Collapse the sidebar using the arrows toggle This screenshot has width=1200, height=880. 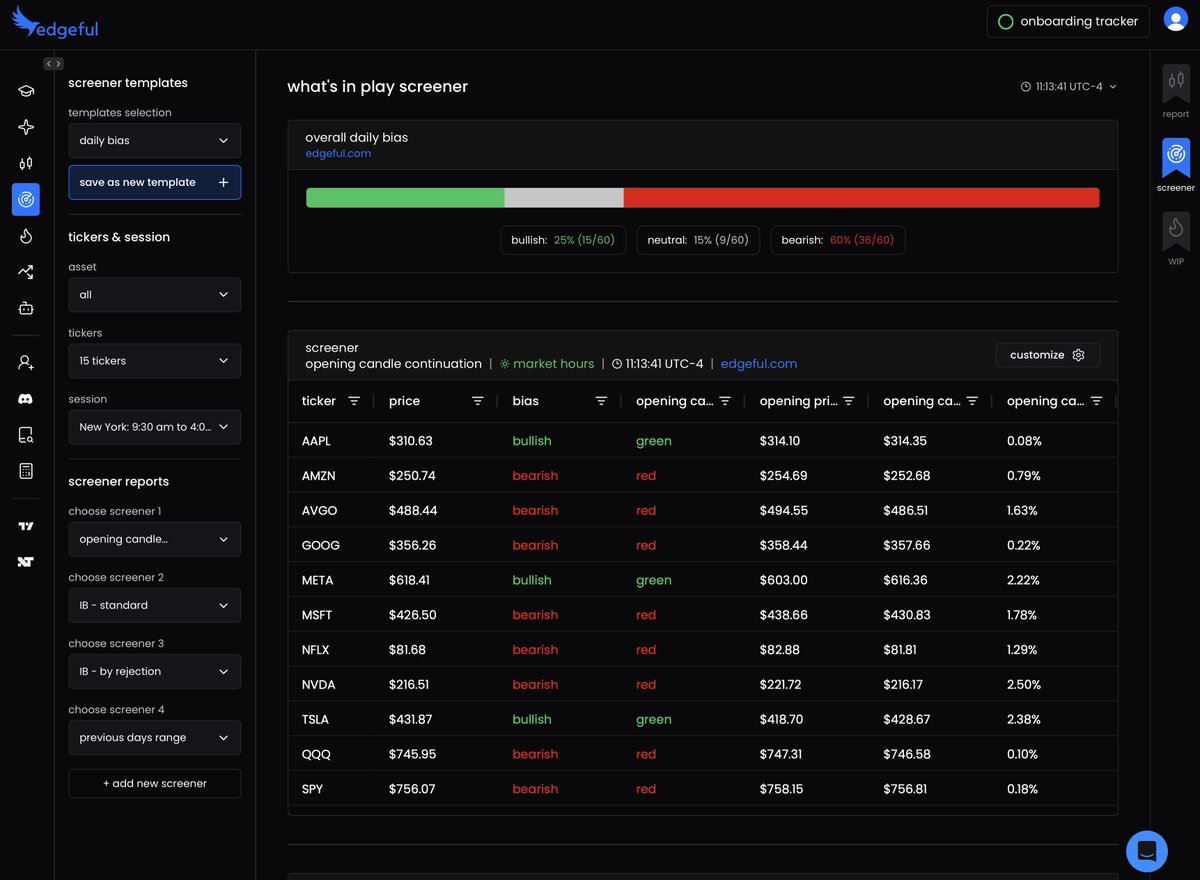53,64
